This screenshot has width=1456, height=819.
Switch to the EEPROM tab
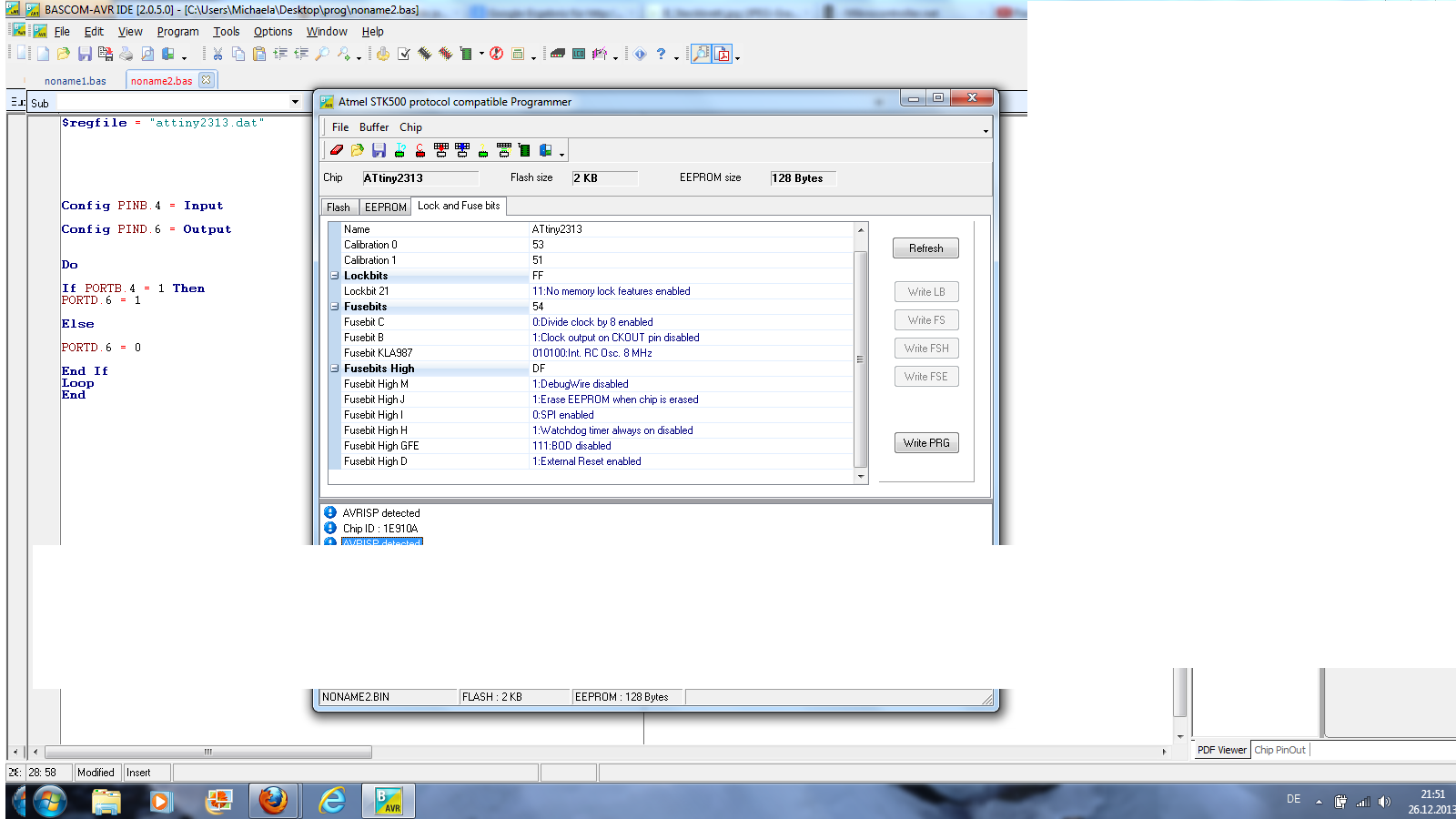pyautogui.click(x=386, y=207)
